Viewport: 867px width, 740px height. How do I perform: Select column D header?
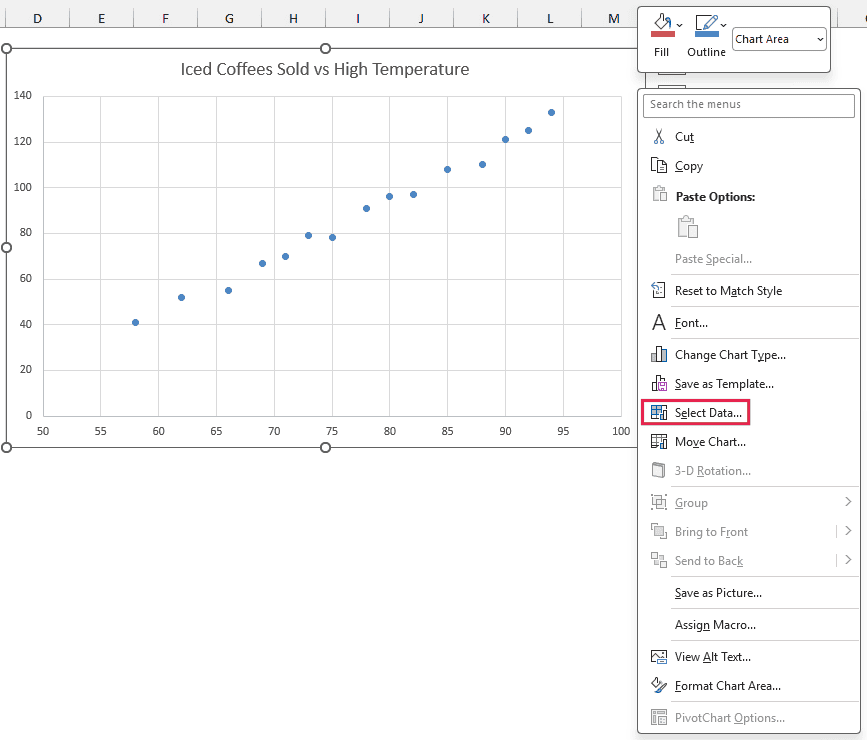38,19
